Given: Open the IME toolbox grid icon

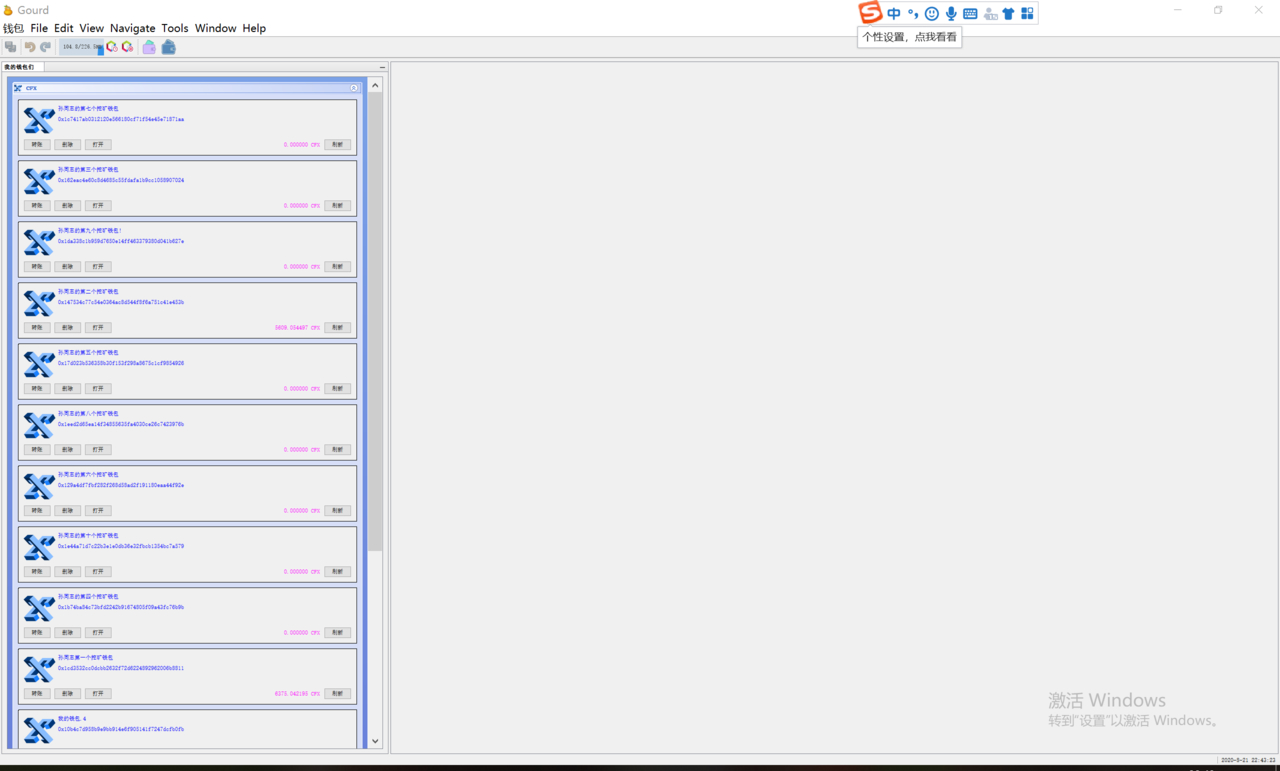Looking at the screenshot, I should 1027,13.
